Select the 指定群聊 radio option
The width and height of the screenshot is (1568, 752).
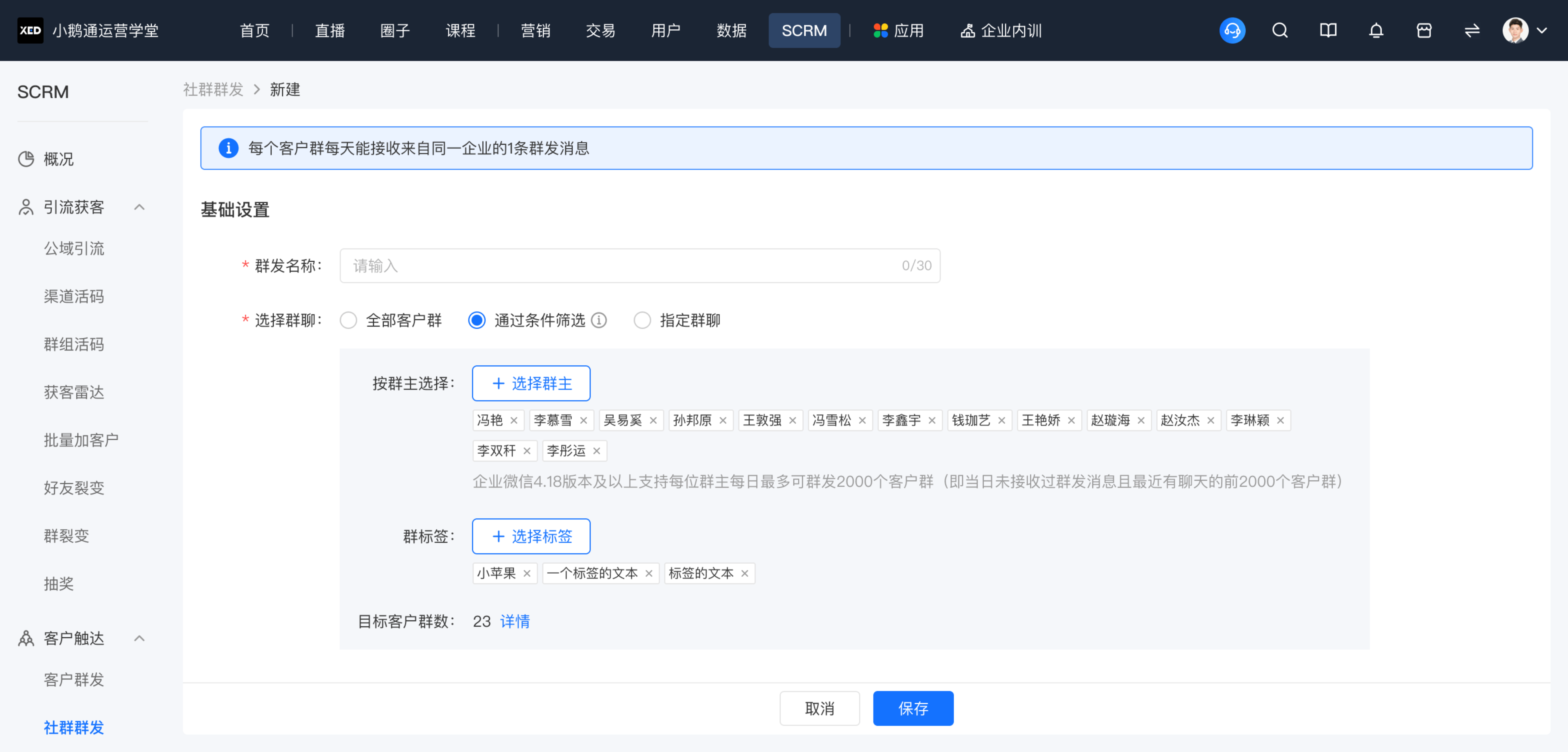[x=642, y=320]
